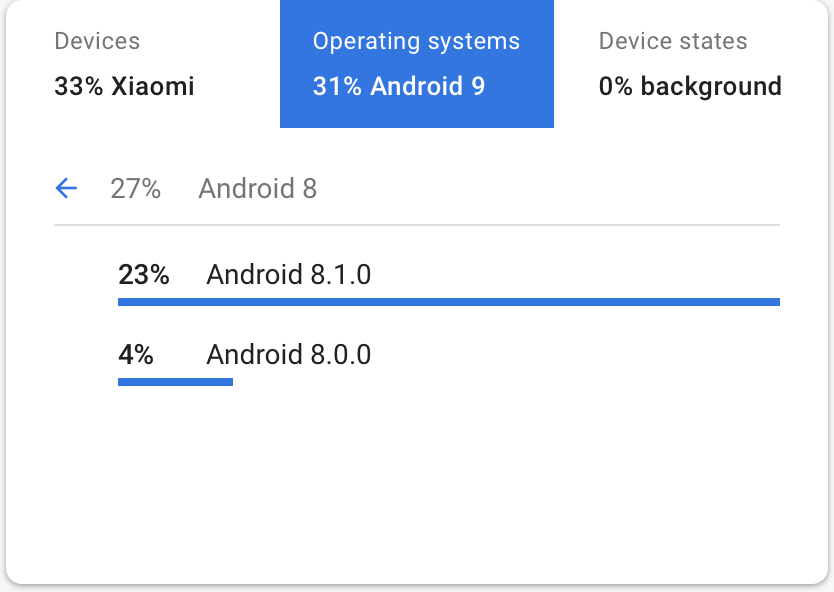Click the Android 8.1.0 version text
Screen dimensions: 834x592
tap(288, 275)
